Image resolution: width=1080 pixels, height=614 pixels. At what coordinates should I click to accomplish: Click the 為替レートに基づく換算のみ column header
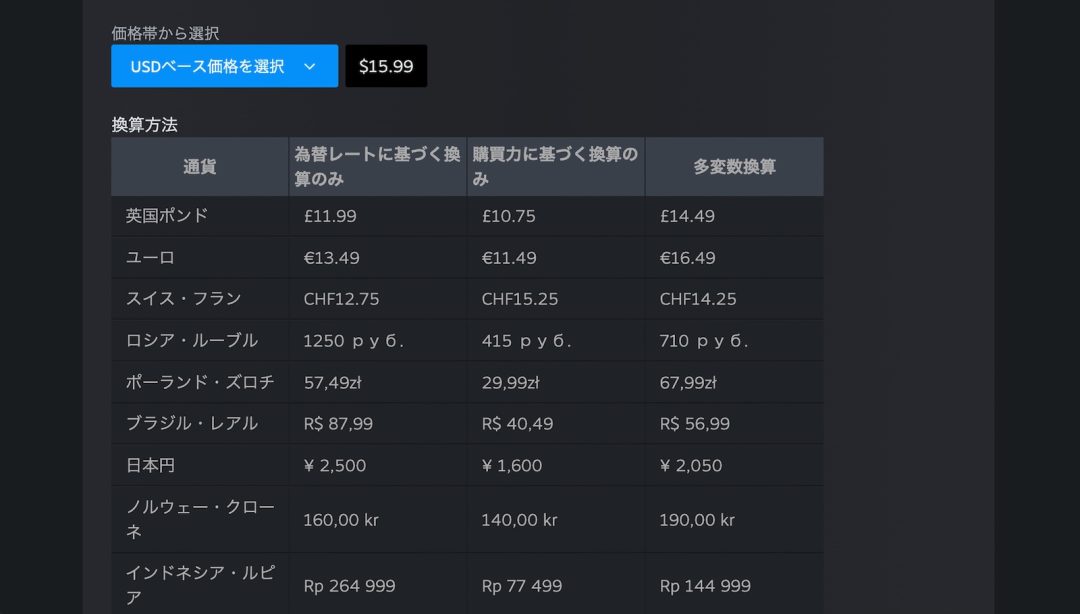tap(377, 167)
